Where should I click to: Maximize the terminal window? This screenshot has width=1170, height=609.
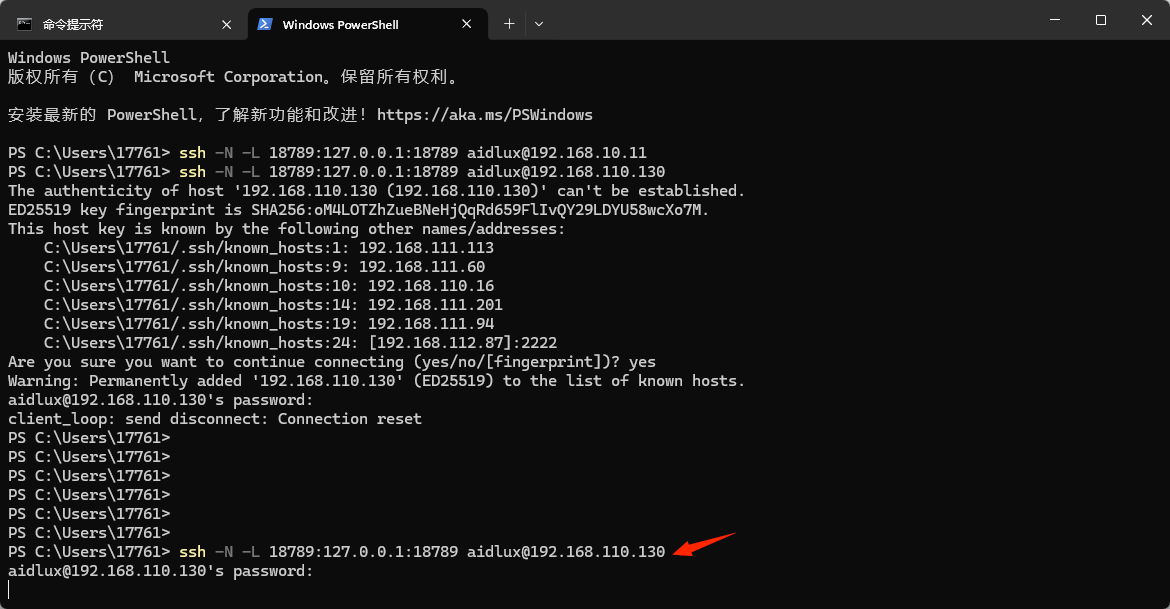(1100, 20)
